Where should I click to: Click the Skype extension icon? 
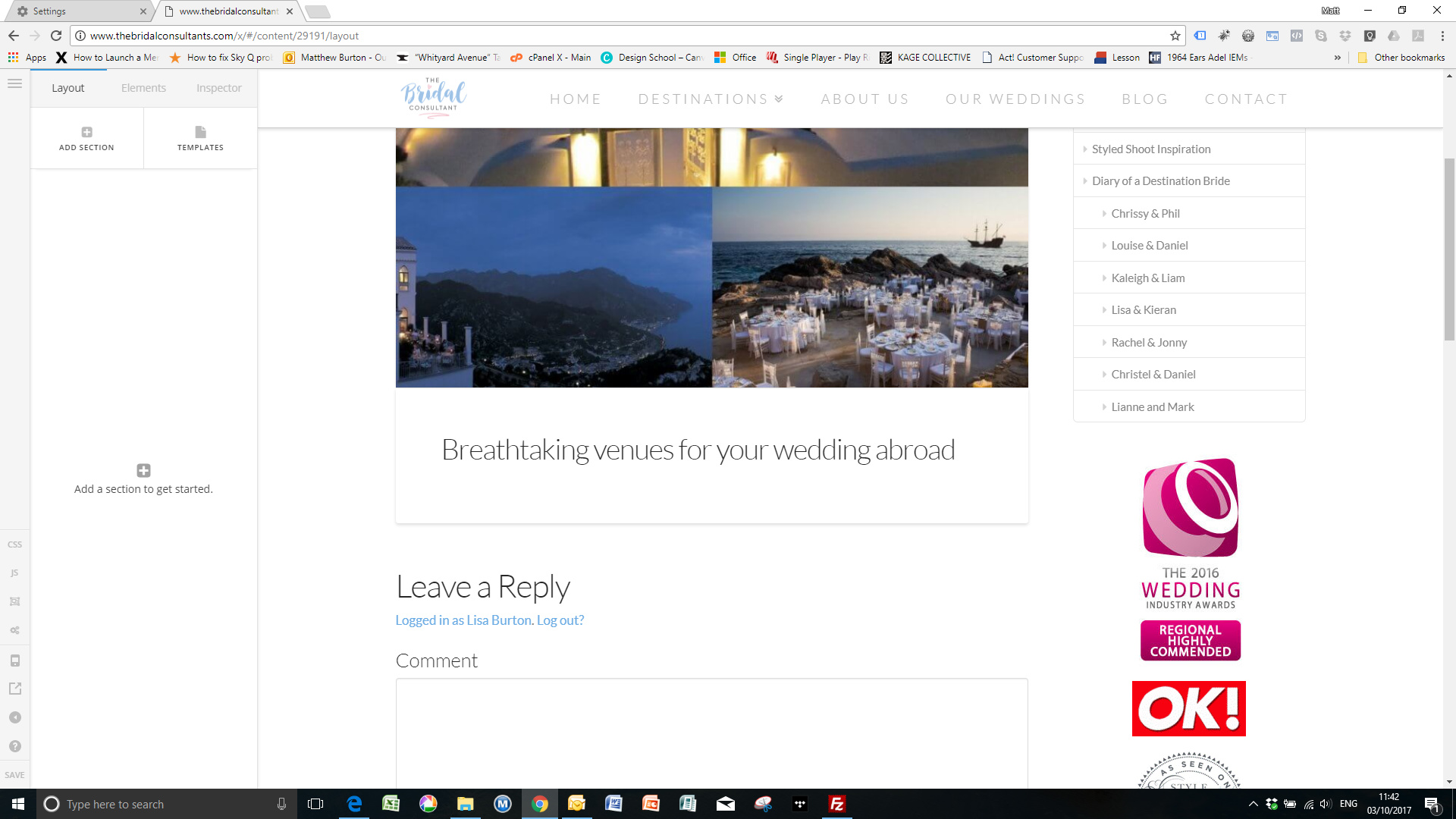[1321, 36]
